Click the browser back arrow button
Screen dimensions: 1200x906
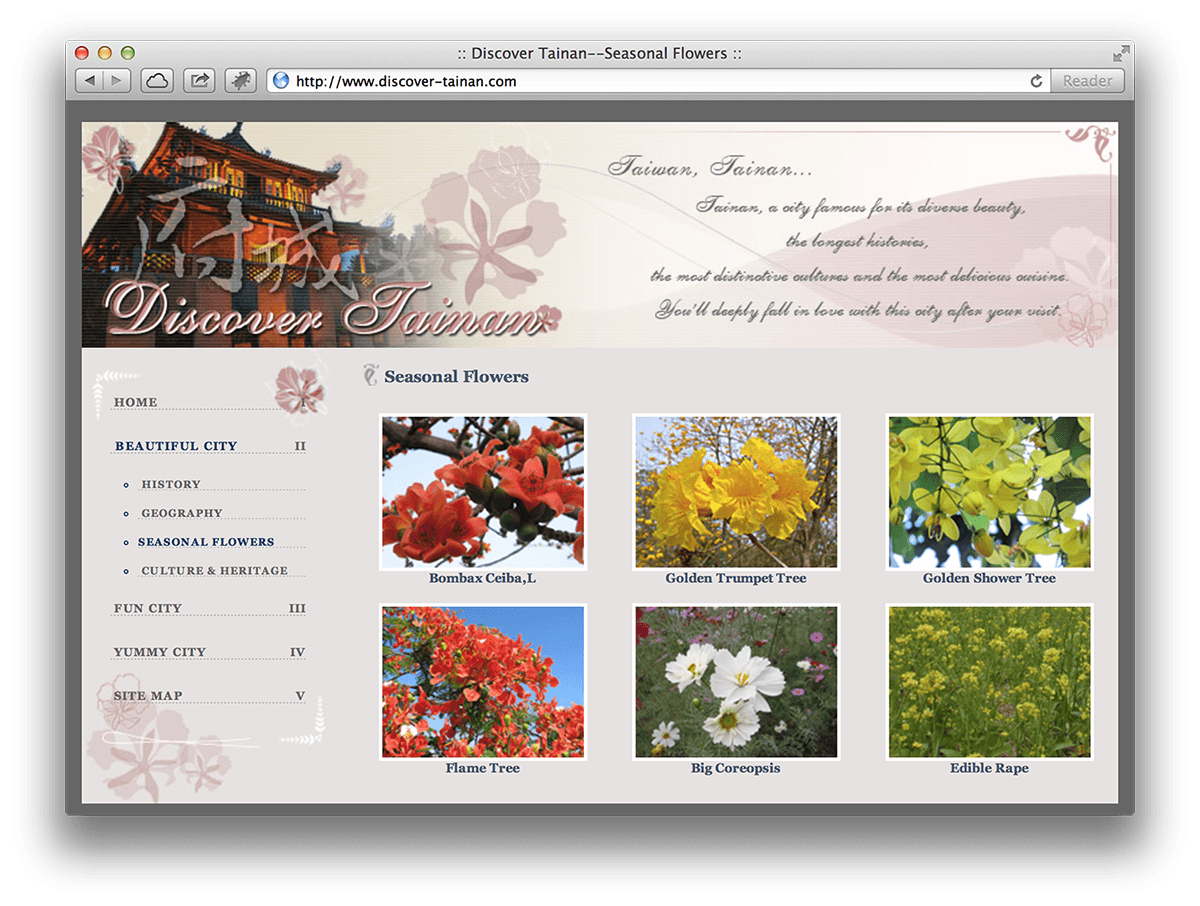click(90, 81)
